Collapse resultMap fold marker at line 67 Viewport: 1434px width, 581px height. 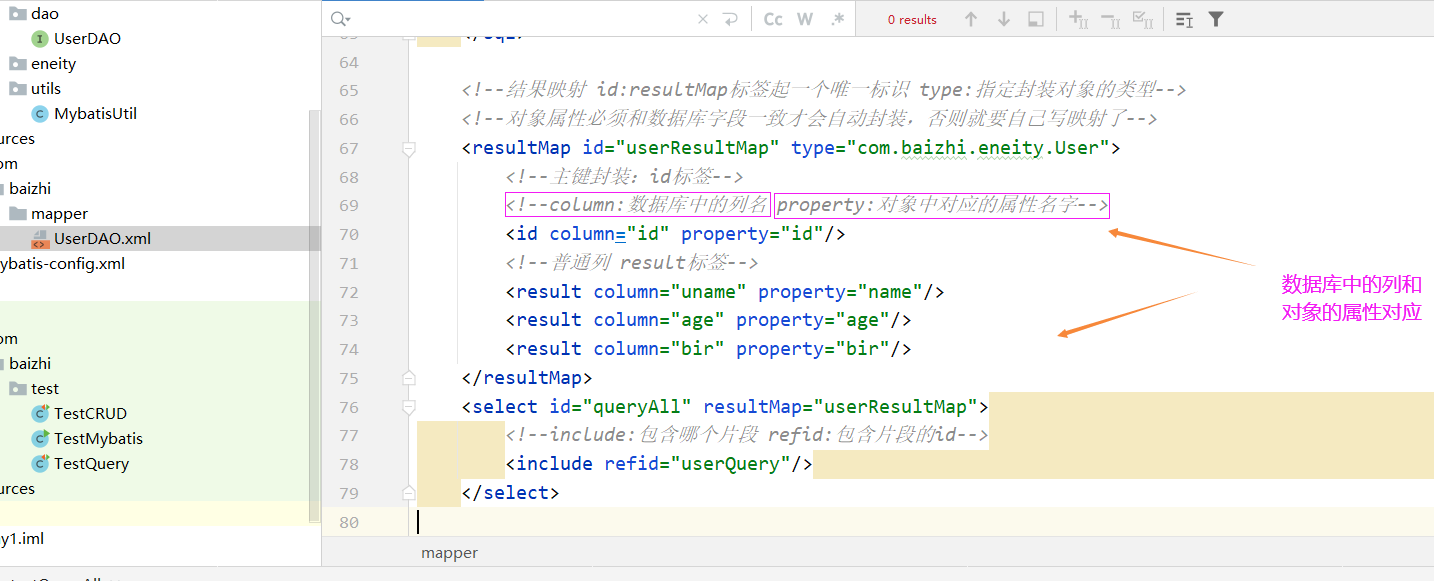(x=408, y=149)
